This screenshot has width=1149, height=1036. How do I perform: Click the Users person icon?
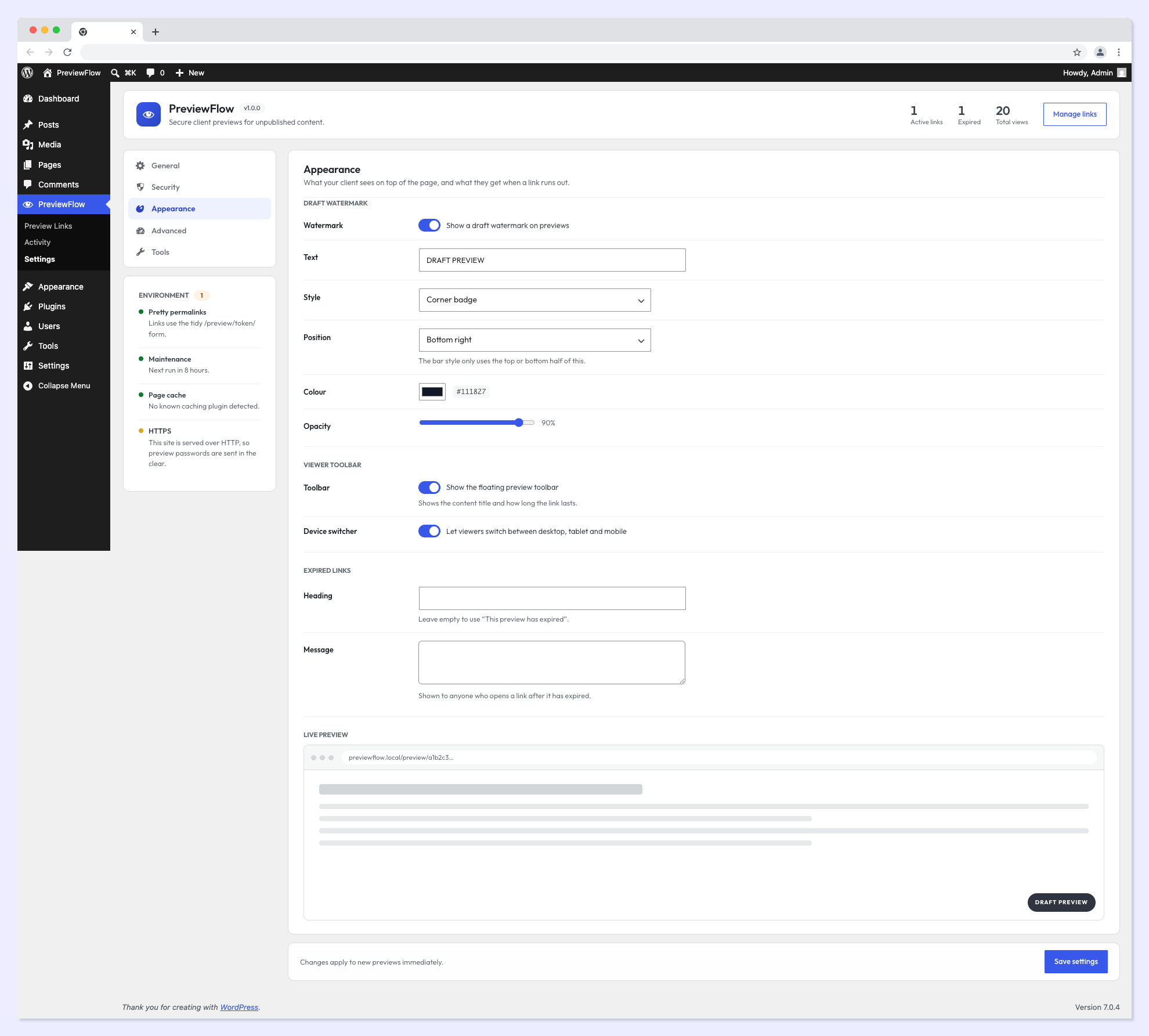[28, 326]
